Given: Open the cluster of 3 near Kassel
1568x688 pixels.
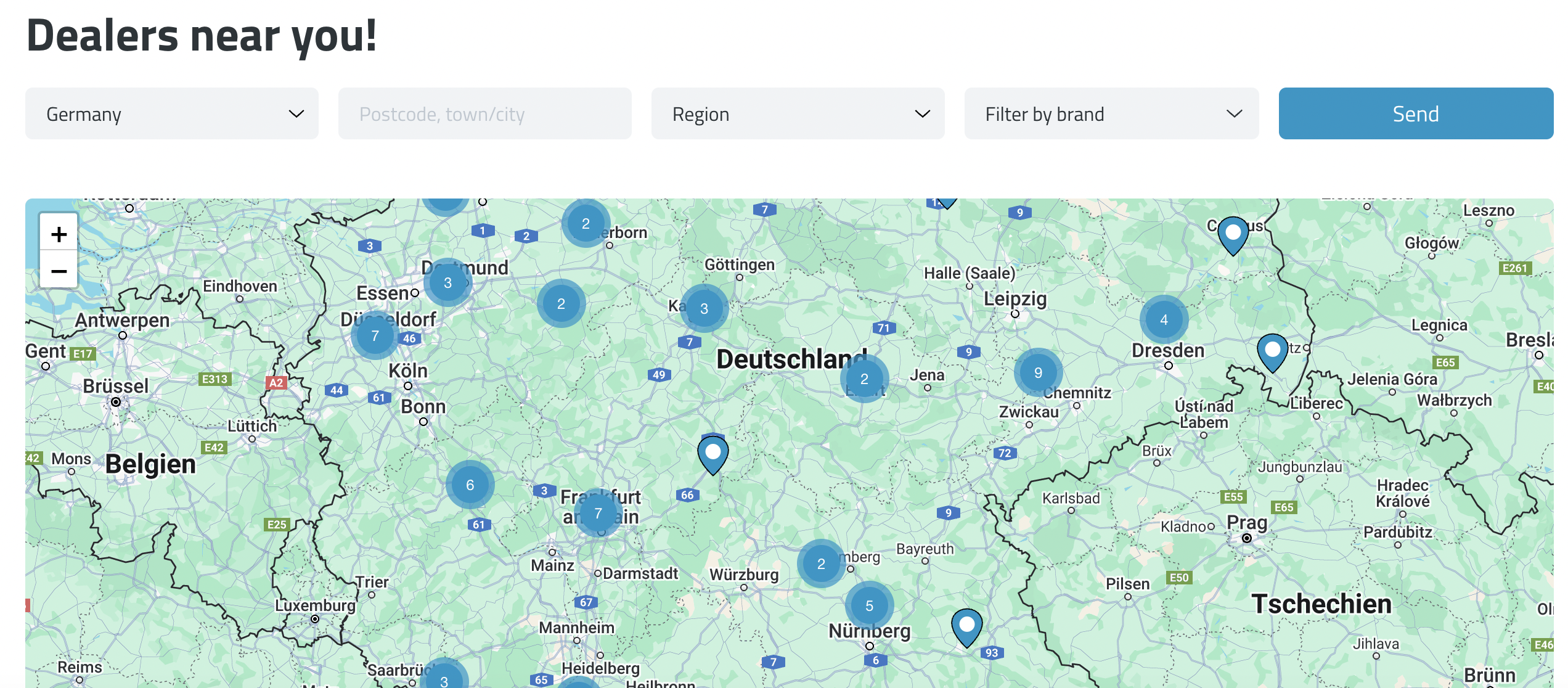Looking at the screenshot, I should point(704,309).
